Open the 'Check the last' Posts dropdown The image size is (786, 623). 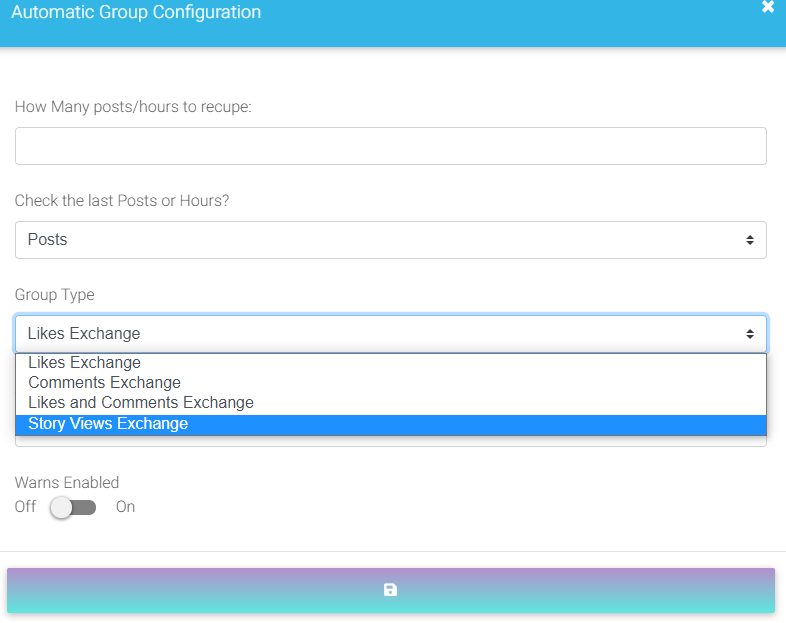click(x=390, y=240)
